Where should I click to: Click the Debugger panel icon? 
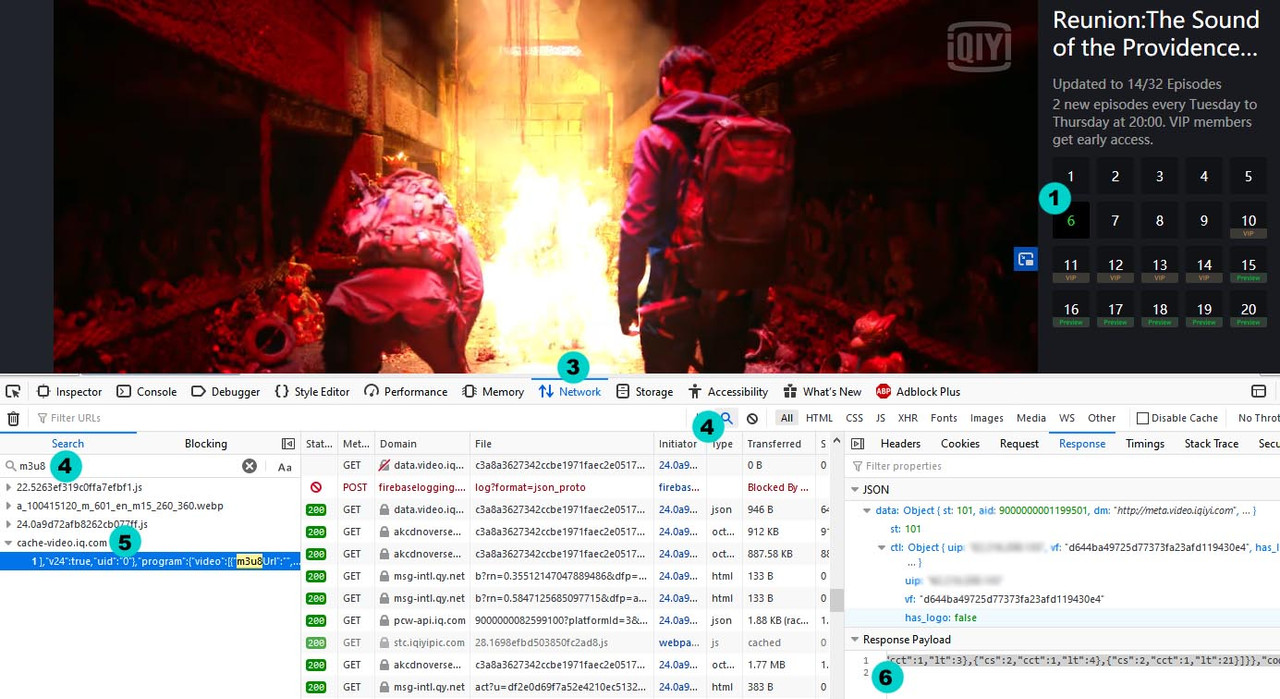pyautogui.click(x=197, y=391)
